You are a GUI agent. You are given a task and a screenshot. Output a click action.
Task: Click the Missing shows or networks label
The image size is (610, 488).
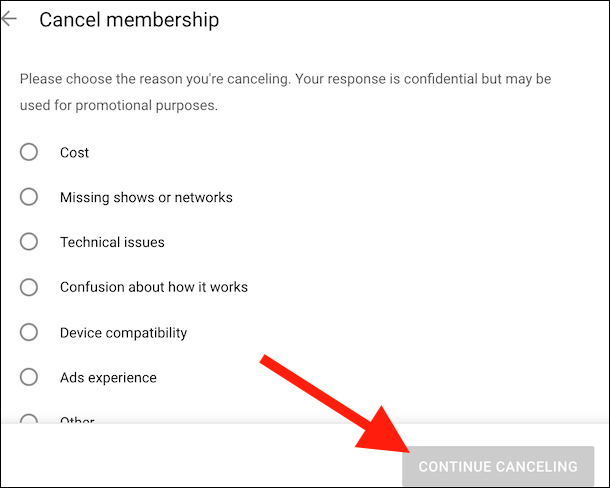[x=146, y=198]
